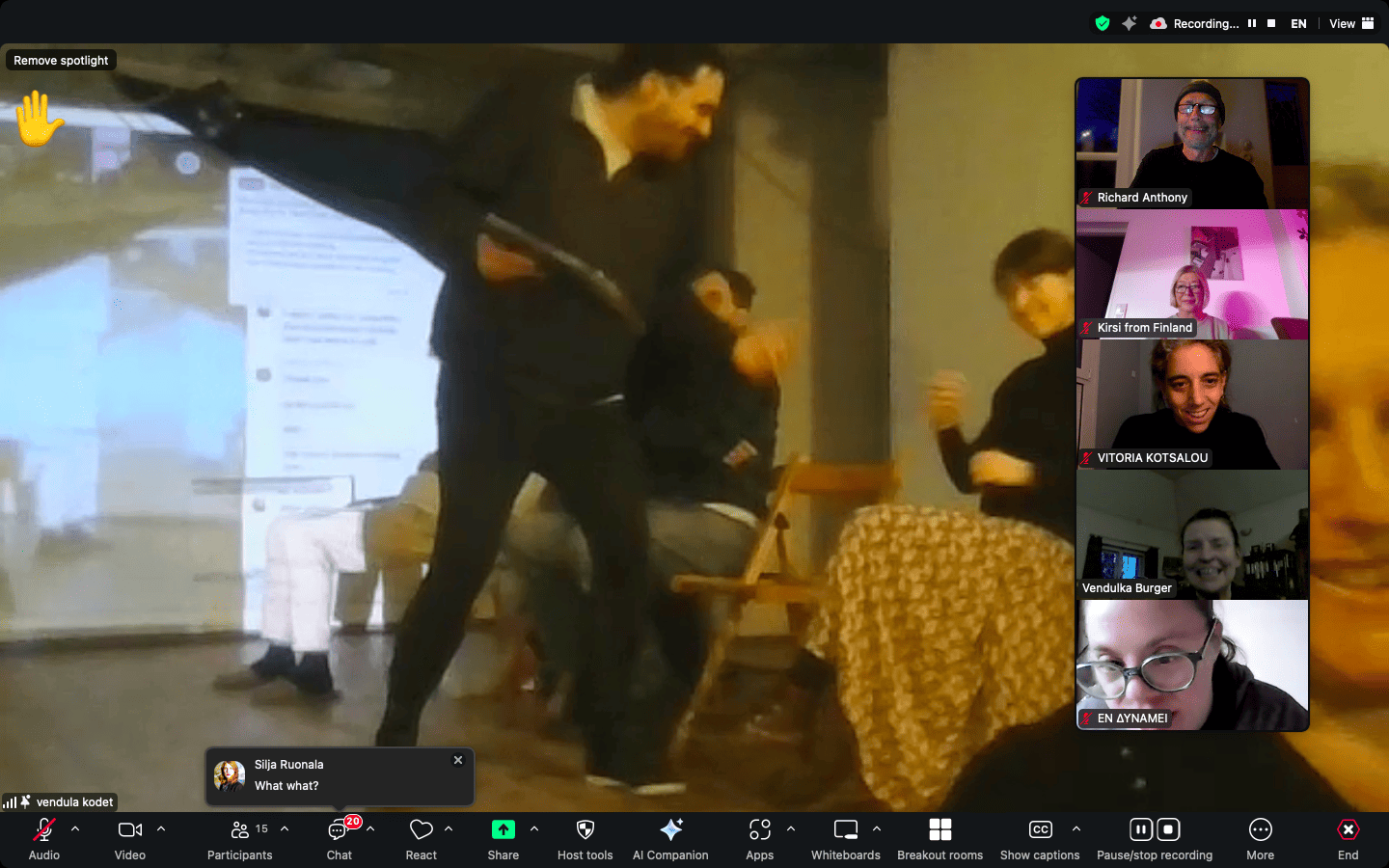Unmute microphone with Audio button
Screen dimensions: 1389x868
coord(44,839)
